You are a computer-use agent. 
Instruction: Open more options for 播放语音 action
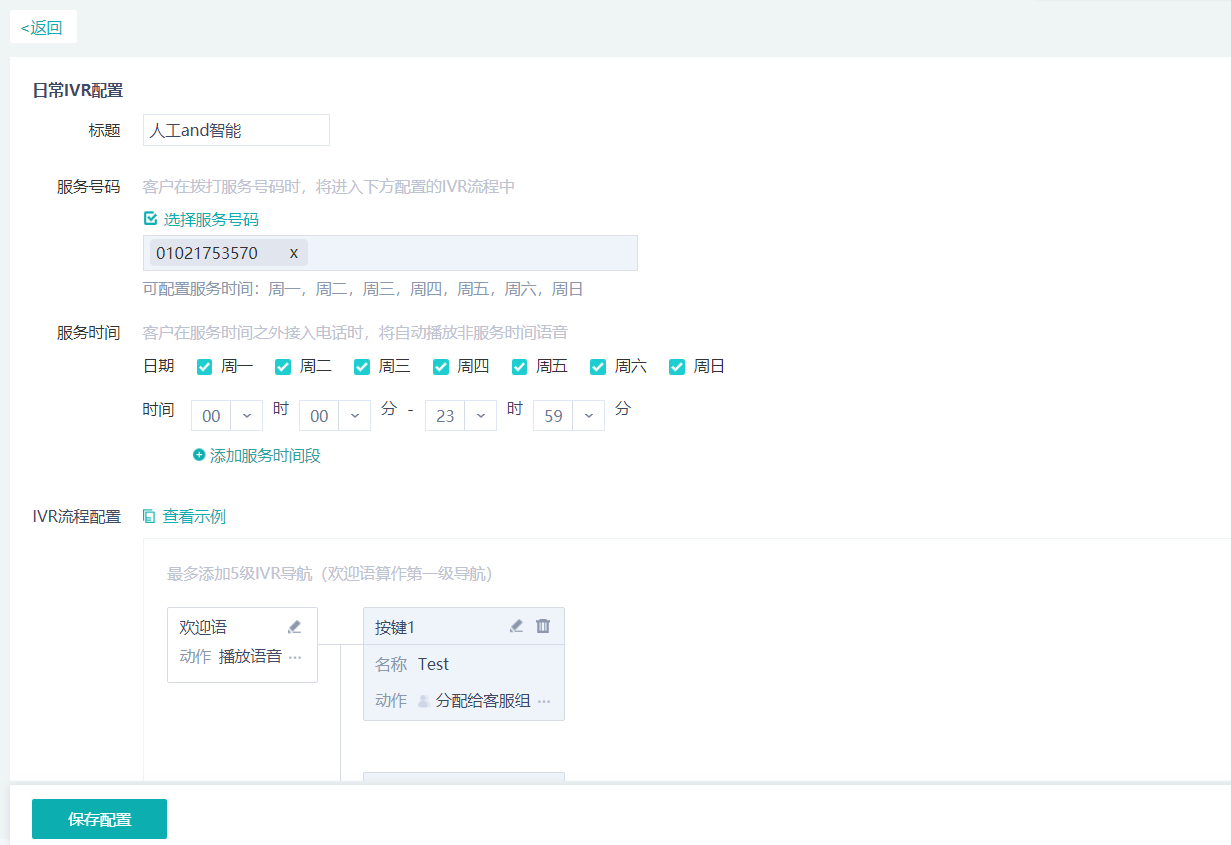click(295, 657)
